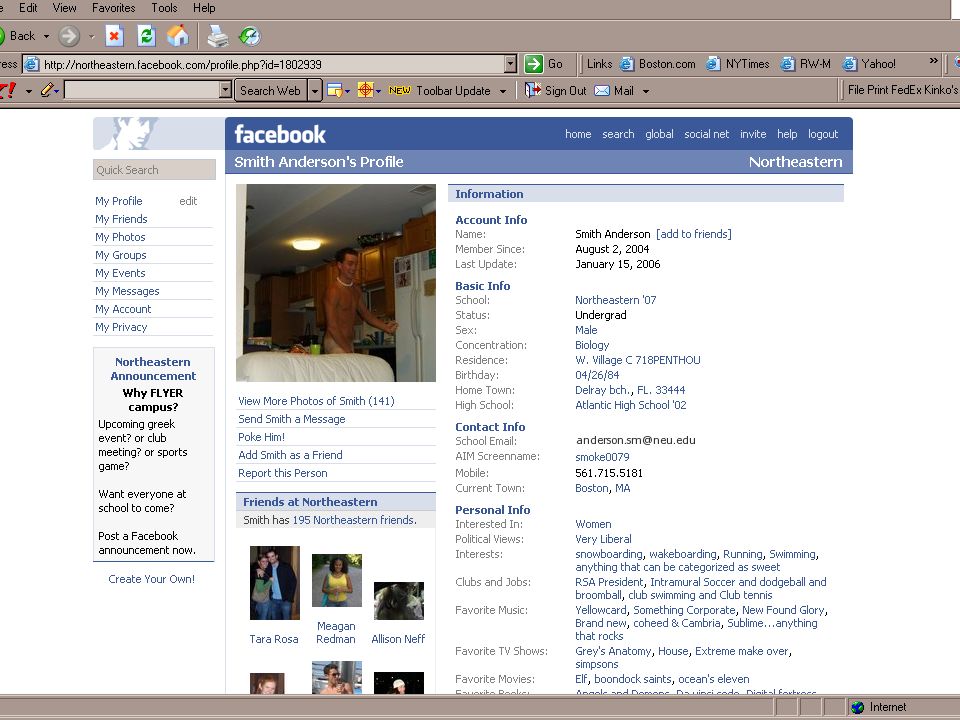Screen dimensions: 960x720
Task: Click invite in the facebook header
Action: (x=753, y=134)
